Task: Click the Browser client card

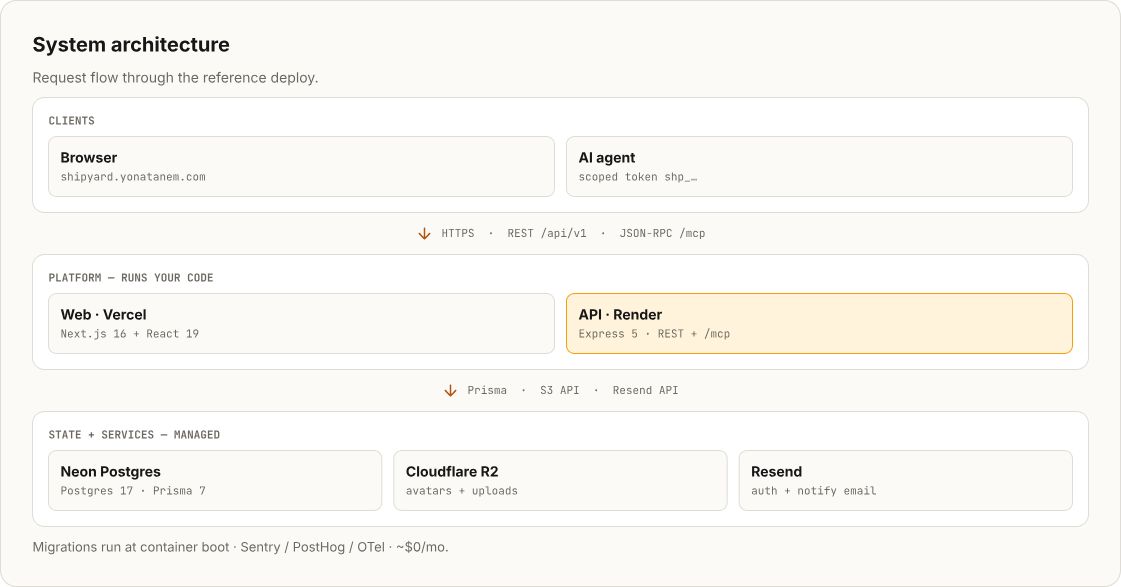Action: 301,167
